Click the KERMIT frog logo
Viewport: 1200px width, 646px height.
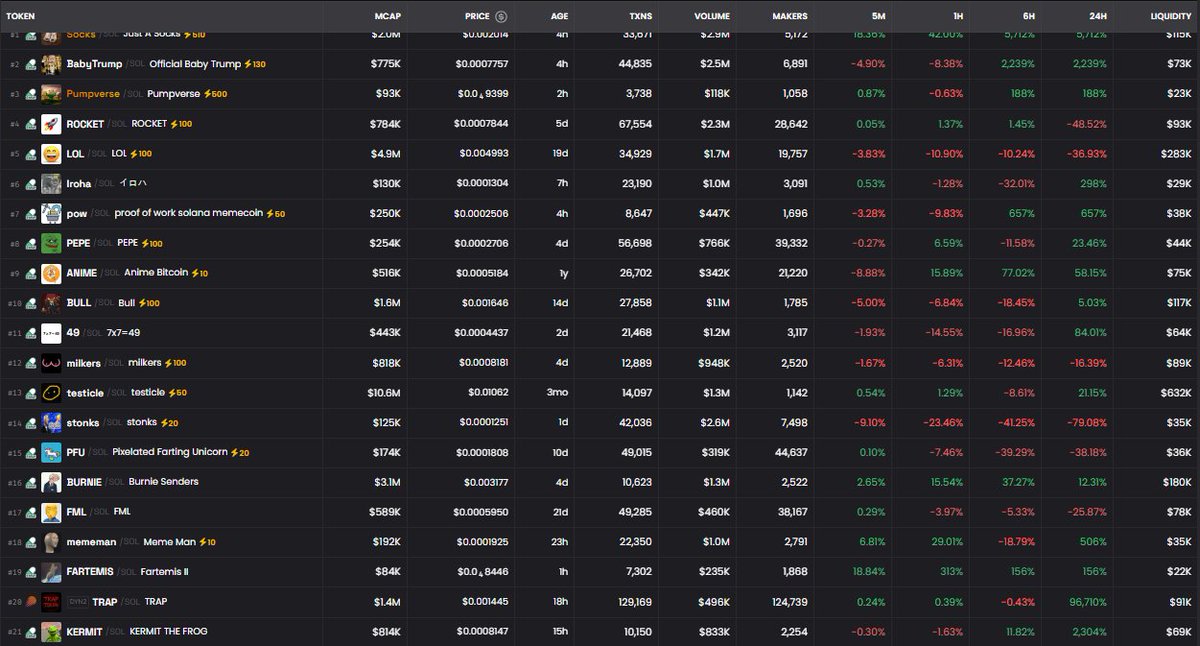click(x=51, y=632)
